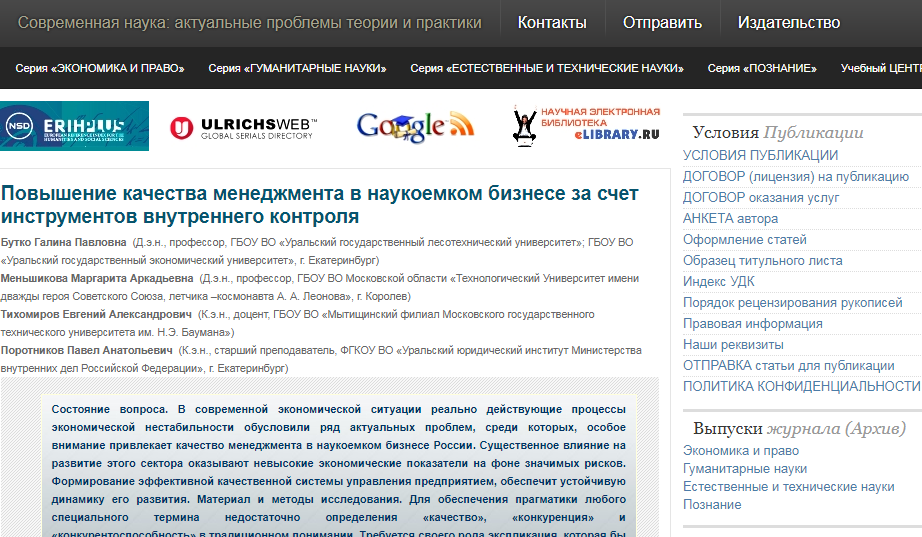Screen dimensions: 922x537
Task: Open АНКЕТА автора link
Action: pyautogui.click(x=730, y=218)
